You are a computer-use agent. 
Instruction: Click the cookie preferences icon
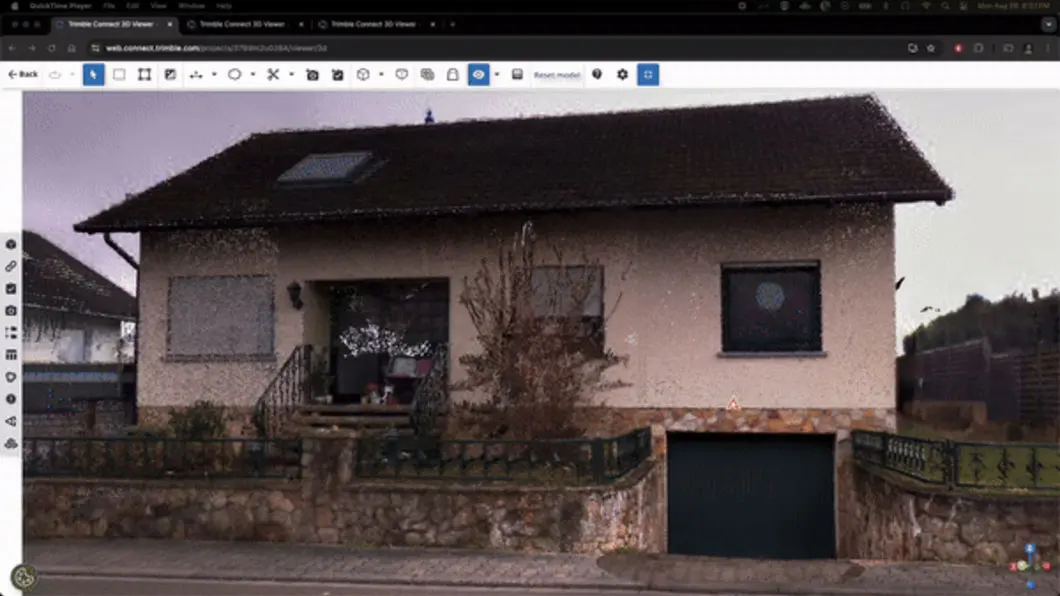tap(23, 577)
